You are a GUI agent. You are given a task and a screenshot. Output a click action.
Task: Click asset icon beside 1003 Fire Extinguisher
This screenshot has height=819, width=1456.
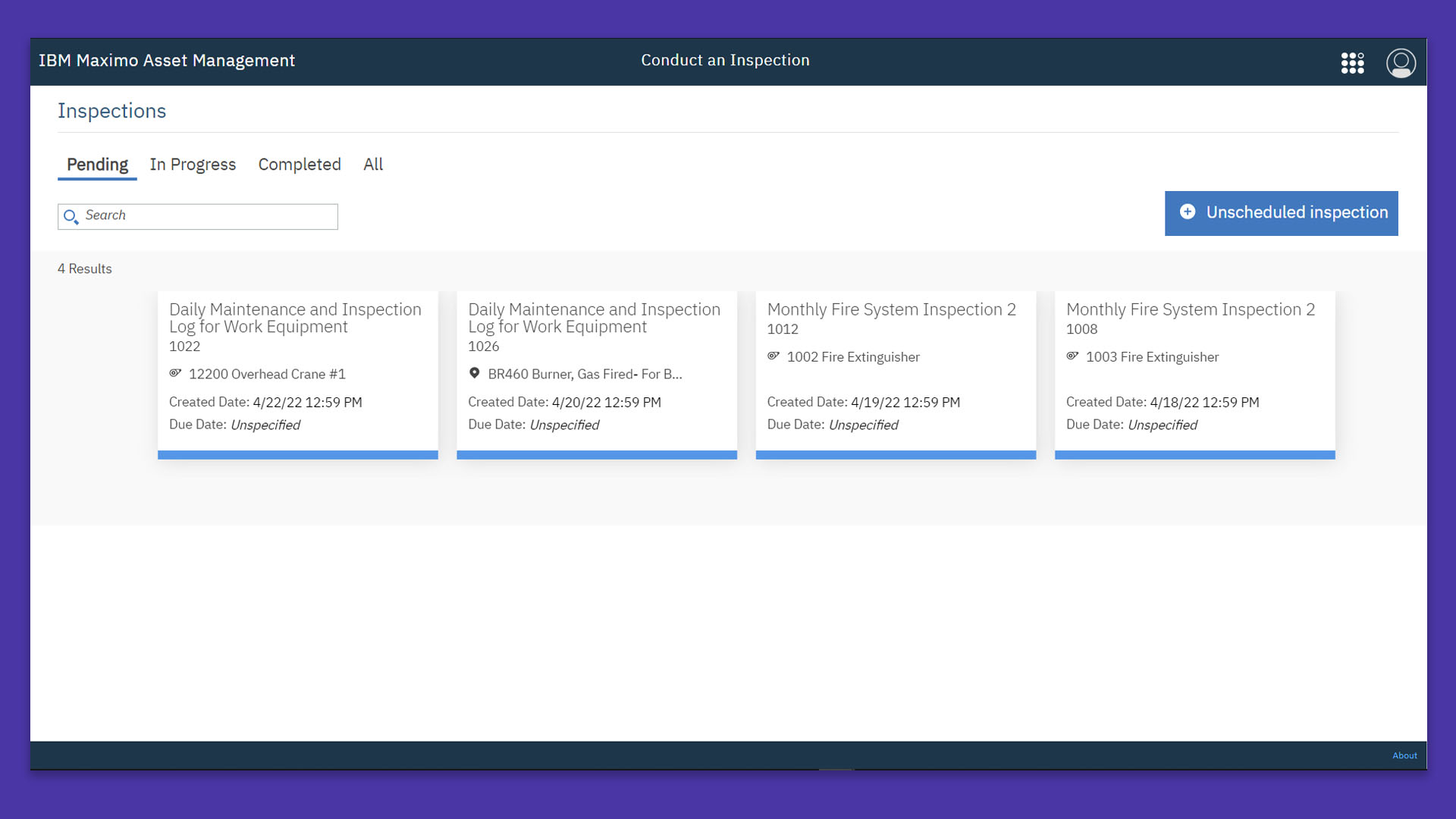1072,356
